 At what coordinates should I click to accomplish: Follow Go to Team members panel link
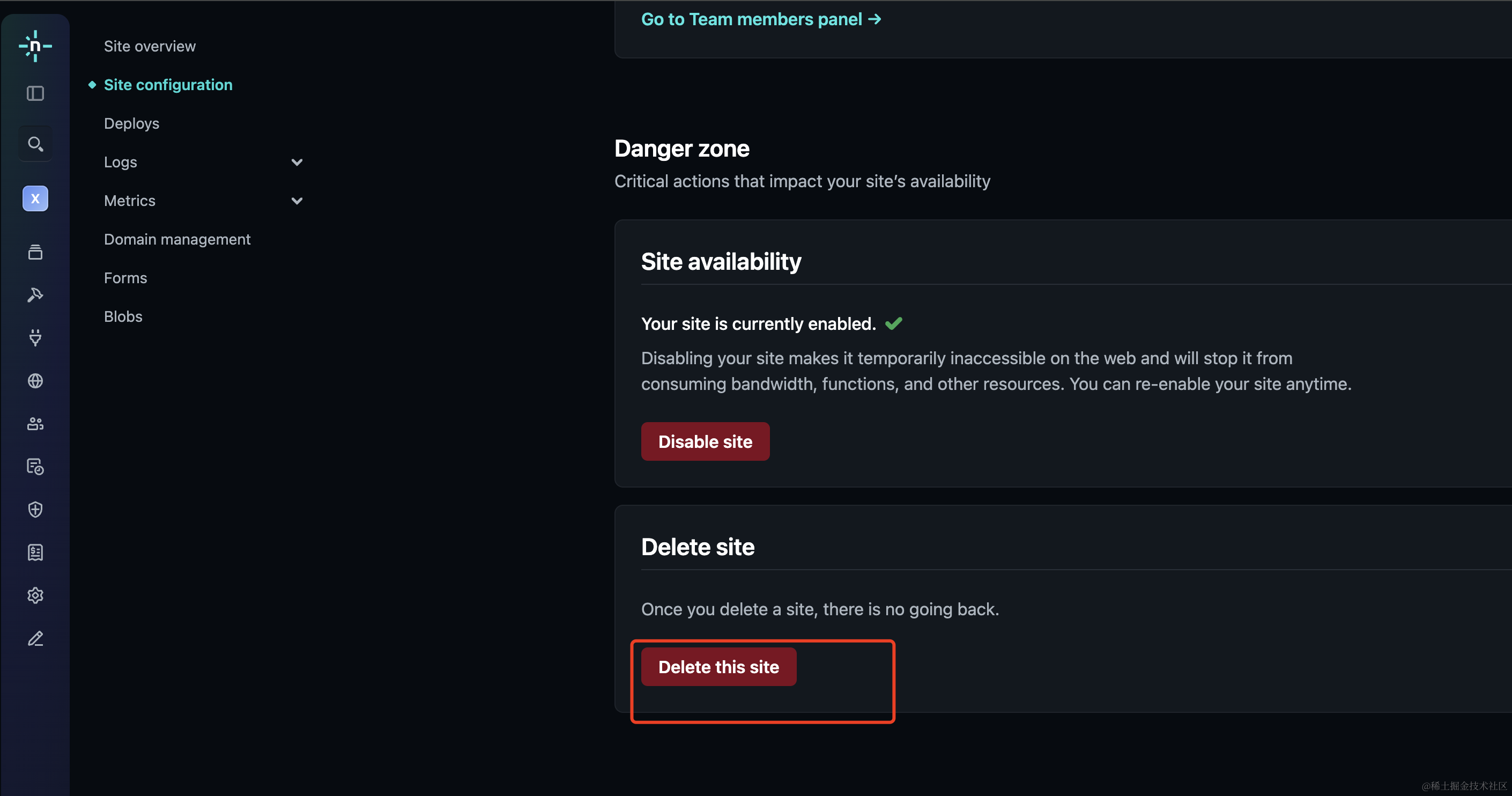(760, 19)
